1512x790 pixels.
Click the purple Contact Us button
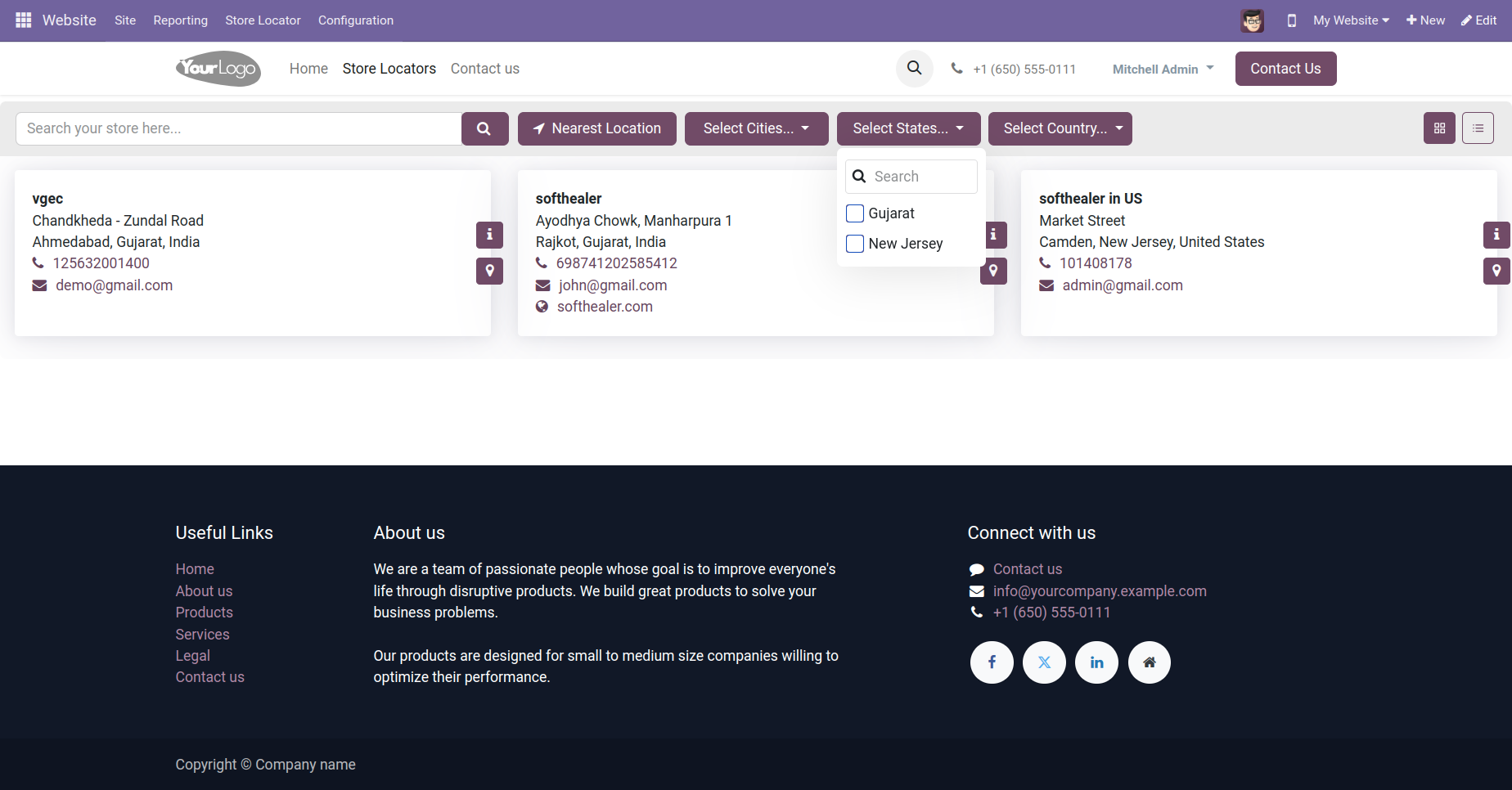tap(1285, 69)
